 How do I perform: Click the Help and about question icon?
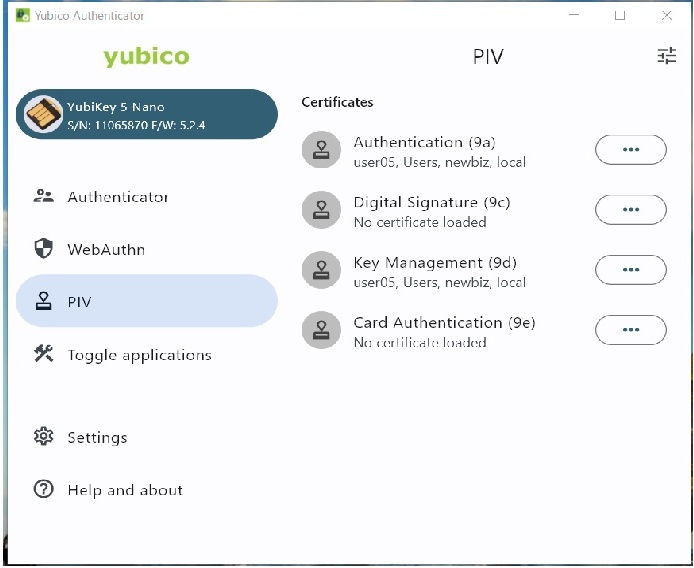(43, 490)
